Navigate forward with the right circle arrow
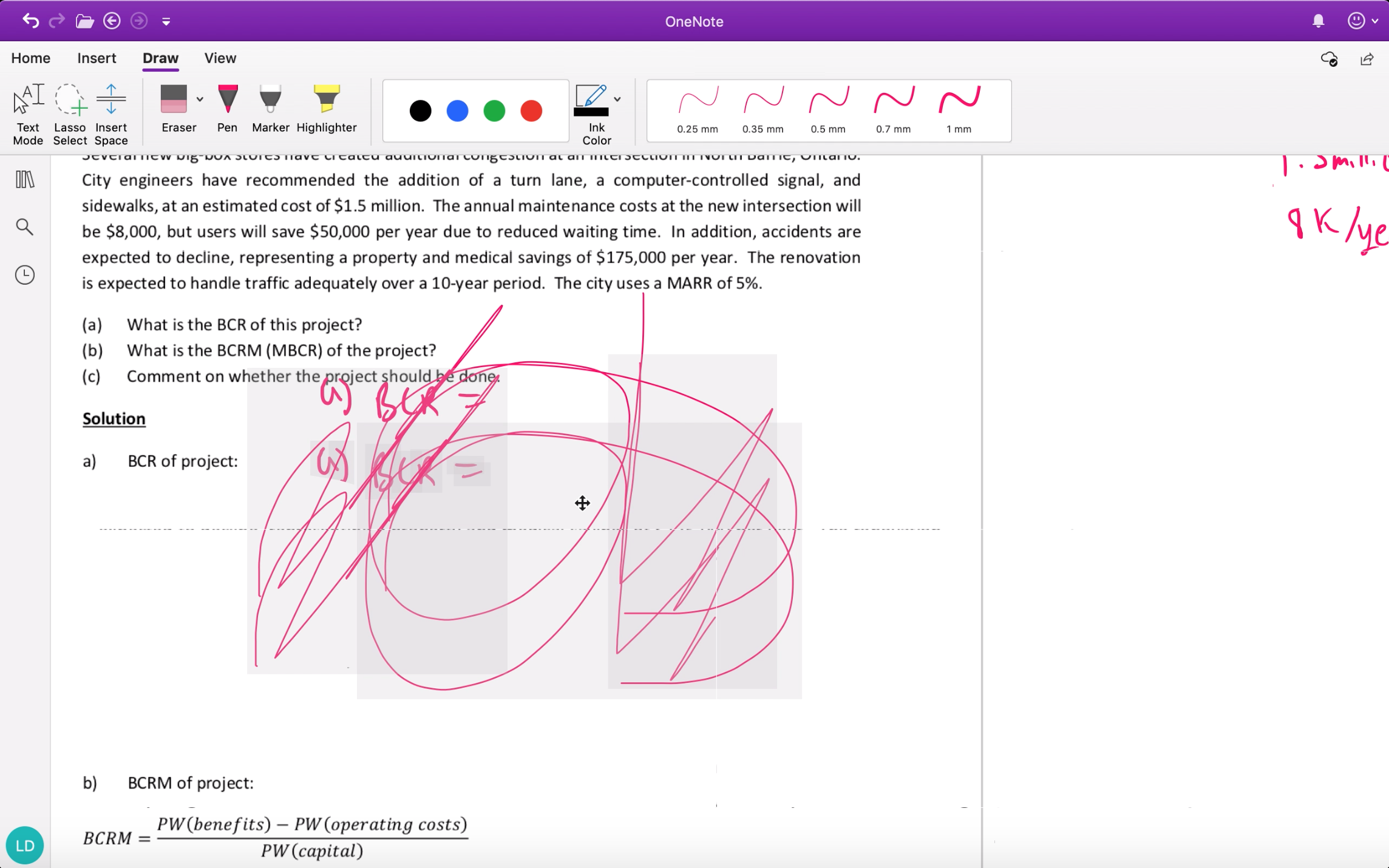This screenshot has width=1389, height=868. (x=139, y=21)
